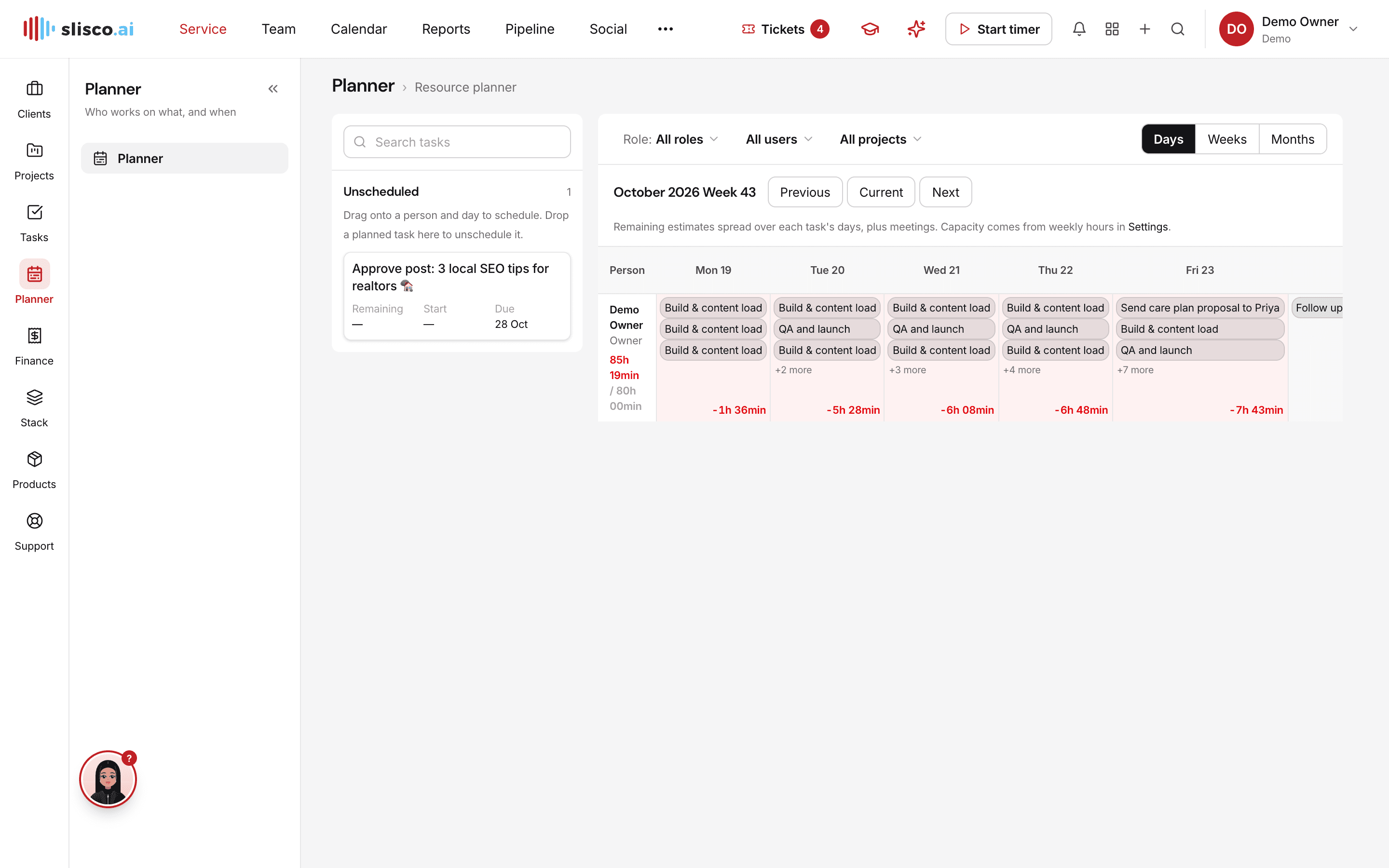Click the 28 Oct due date
The height and width of the screenshot is (868, 1389).
click(511, 324)
